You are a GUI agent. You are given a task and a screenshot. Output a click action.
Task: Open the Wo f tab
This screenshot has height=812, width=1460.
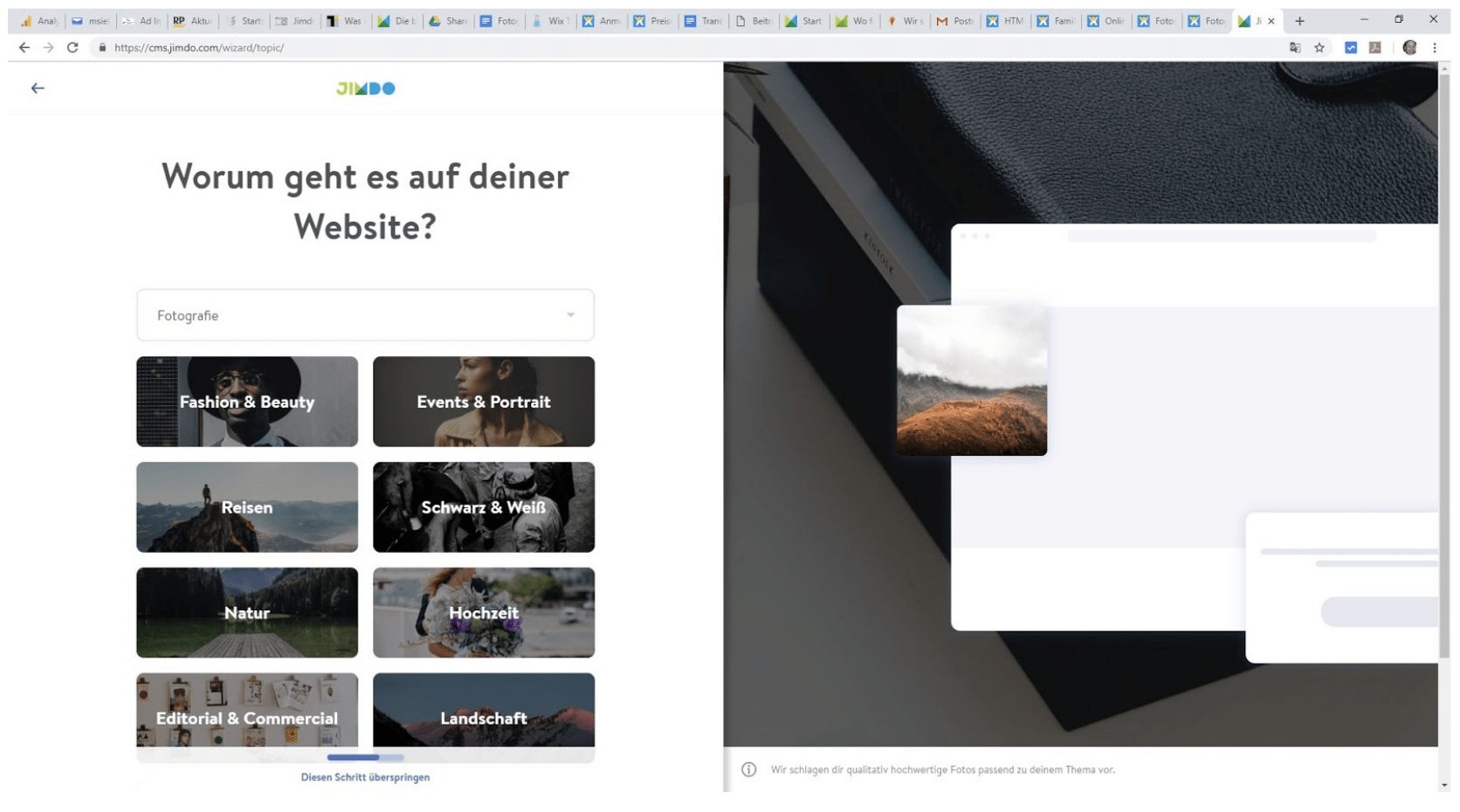853,21
